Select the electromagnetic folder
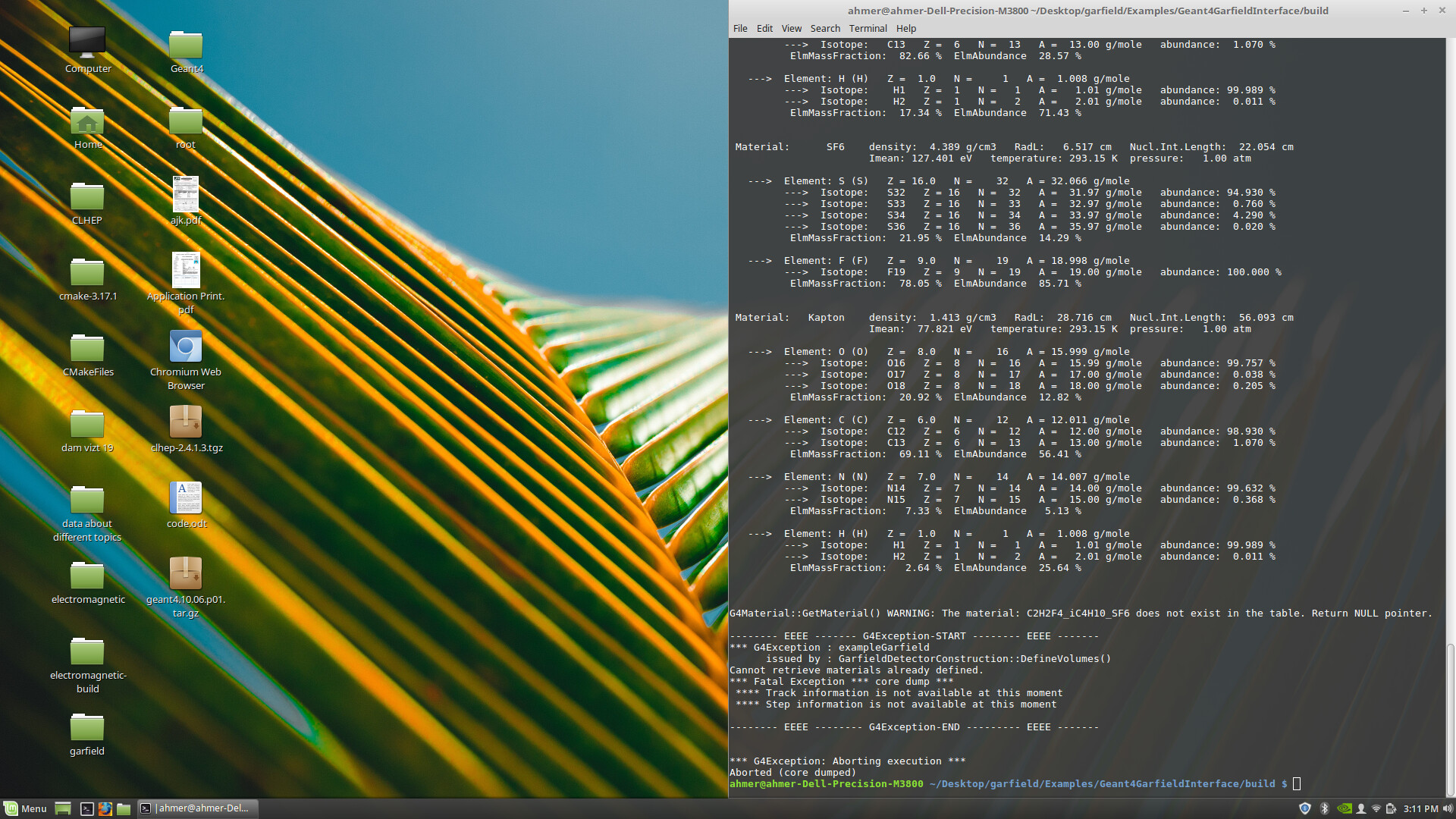Screen dimensions: 1456x819 tap(87, 581)
